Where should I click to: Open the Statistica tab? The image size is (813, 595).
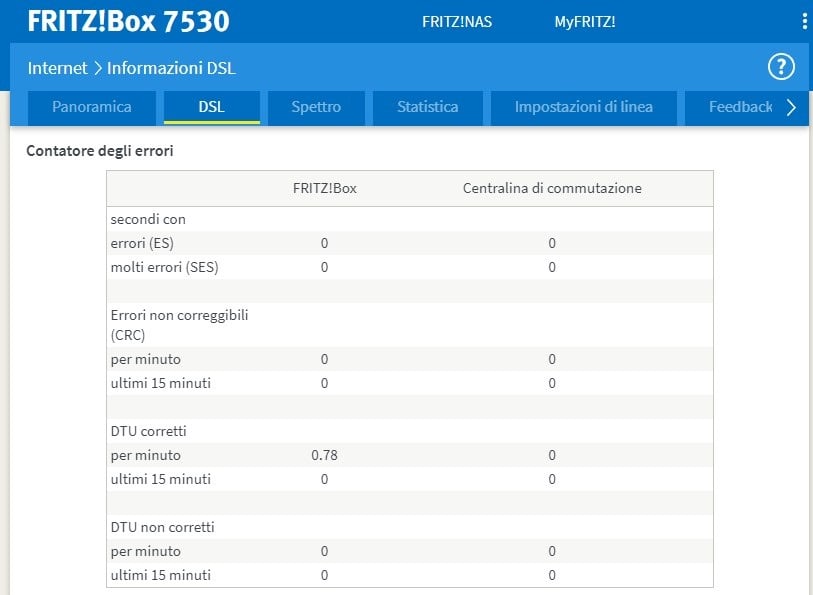[x=428, y=107]
